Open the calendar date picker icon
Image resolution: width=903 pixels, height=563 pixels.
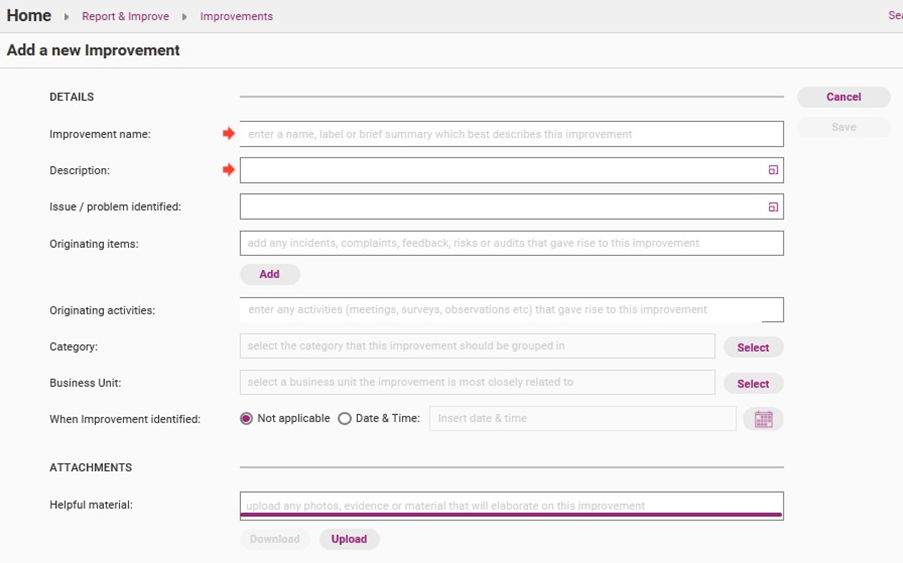(763, 419)
